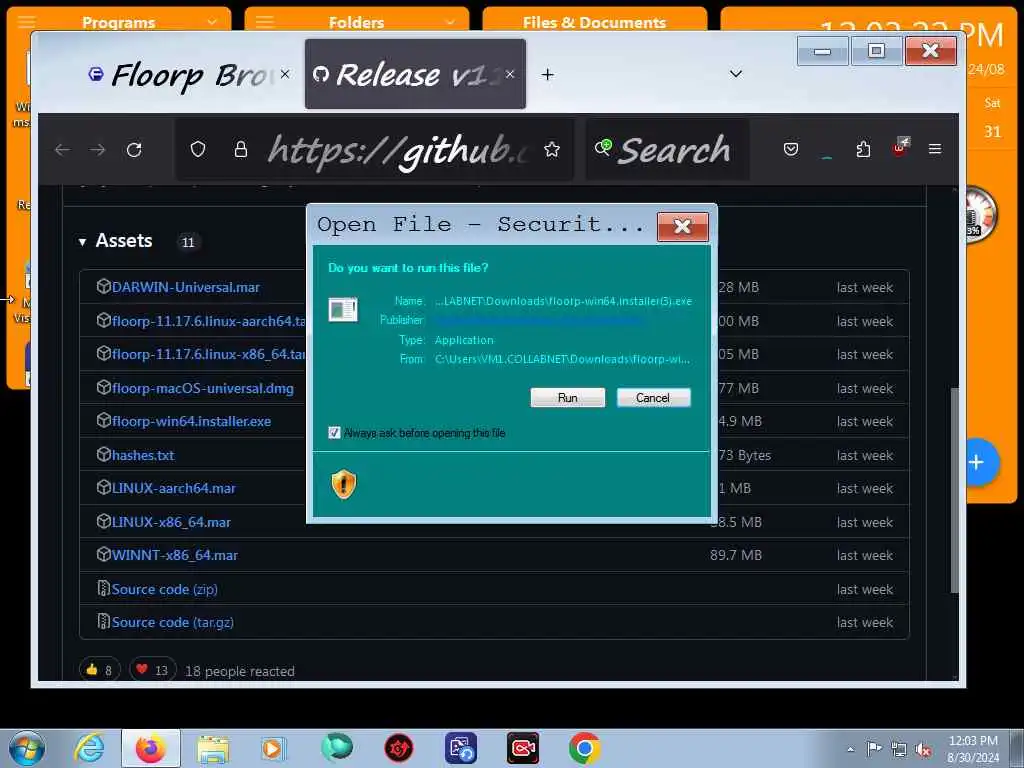Click the padlock site security icon
This screenshot has width=1024, height=768.
click(x=241, y=150)
